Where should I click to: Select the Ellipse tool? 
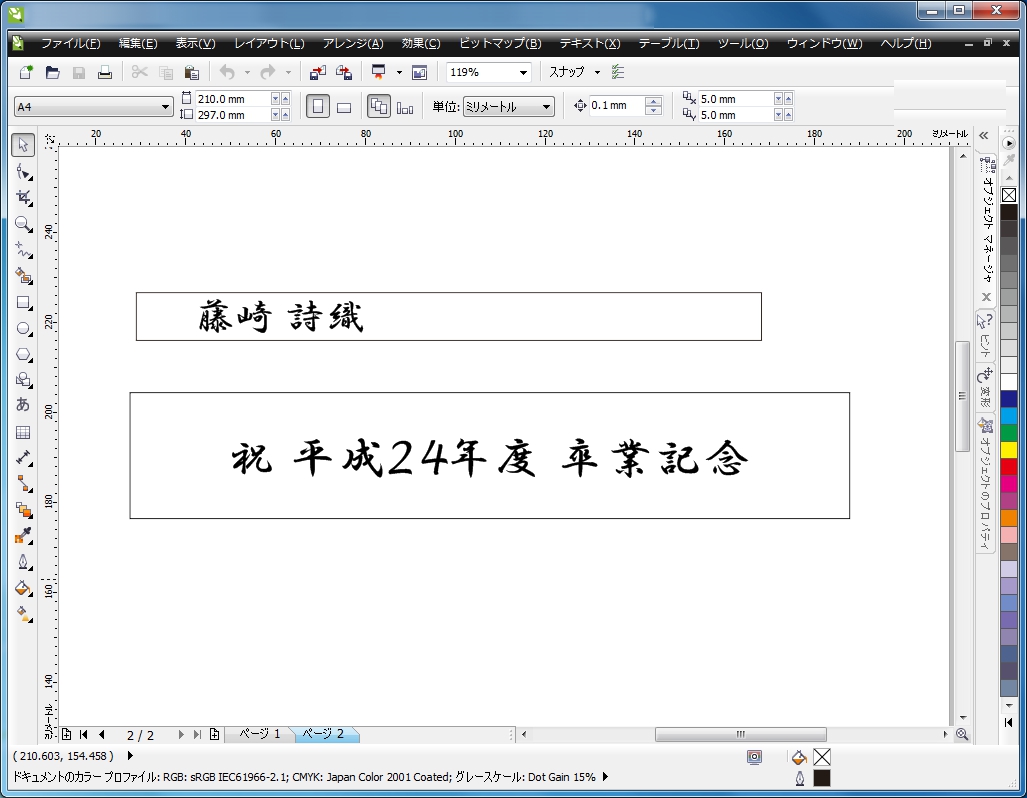(23, 328)
